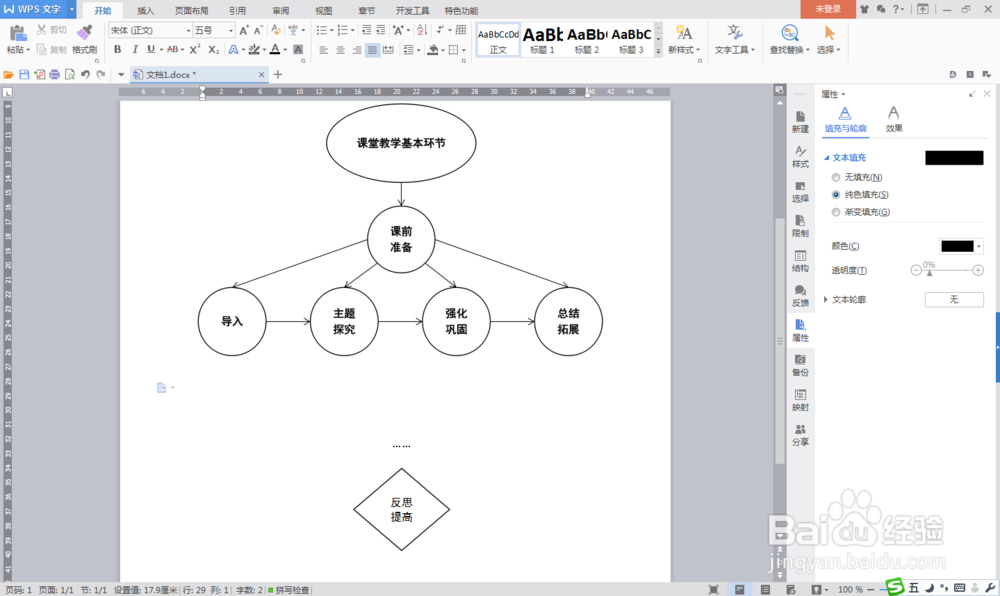Select 纯色填充(S) radio option
The width and height of the screenshot is (1000, 596).
(x=860, y=194)
